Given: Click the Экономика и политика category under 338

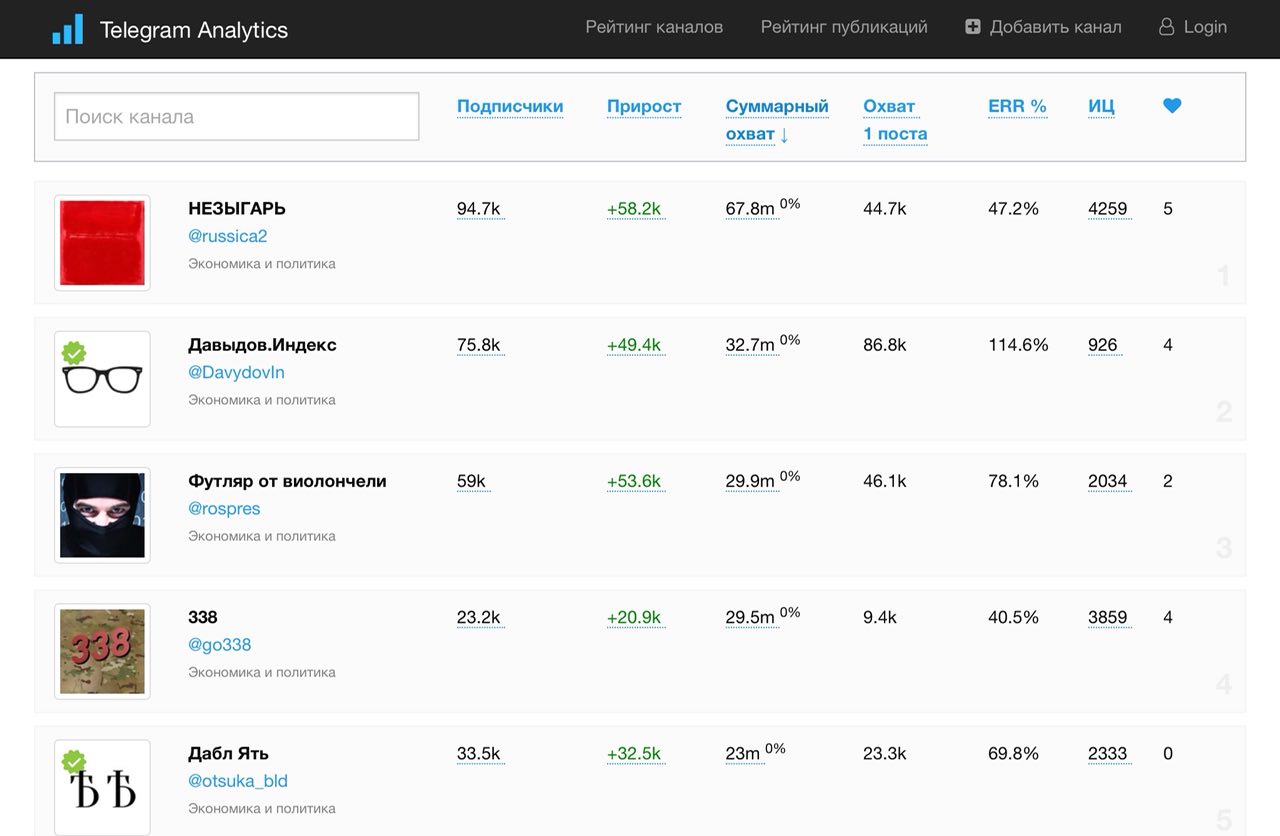Looking at the screenshot, I should tap(262, 672).
